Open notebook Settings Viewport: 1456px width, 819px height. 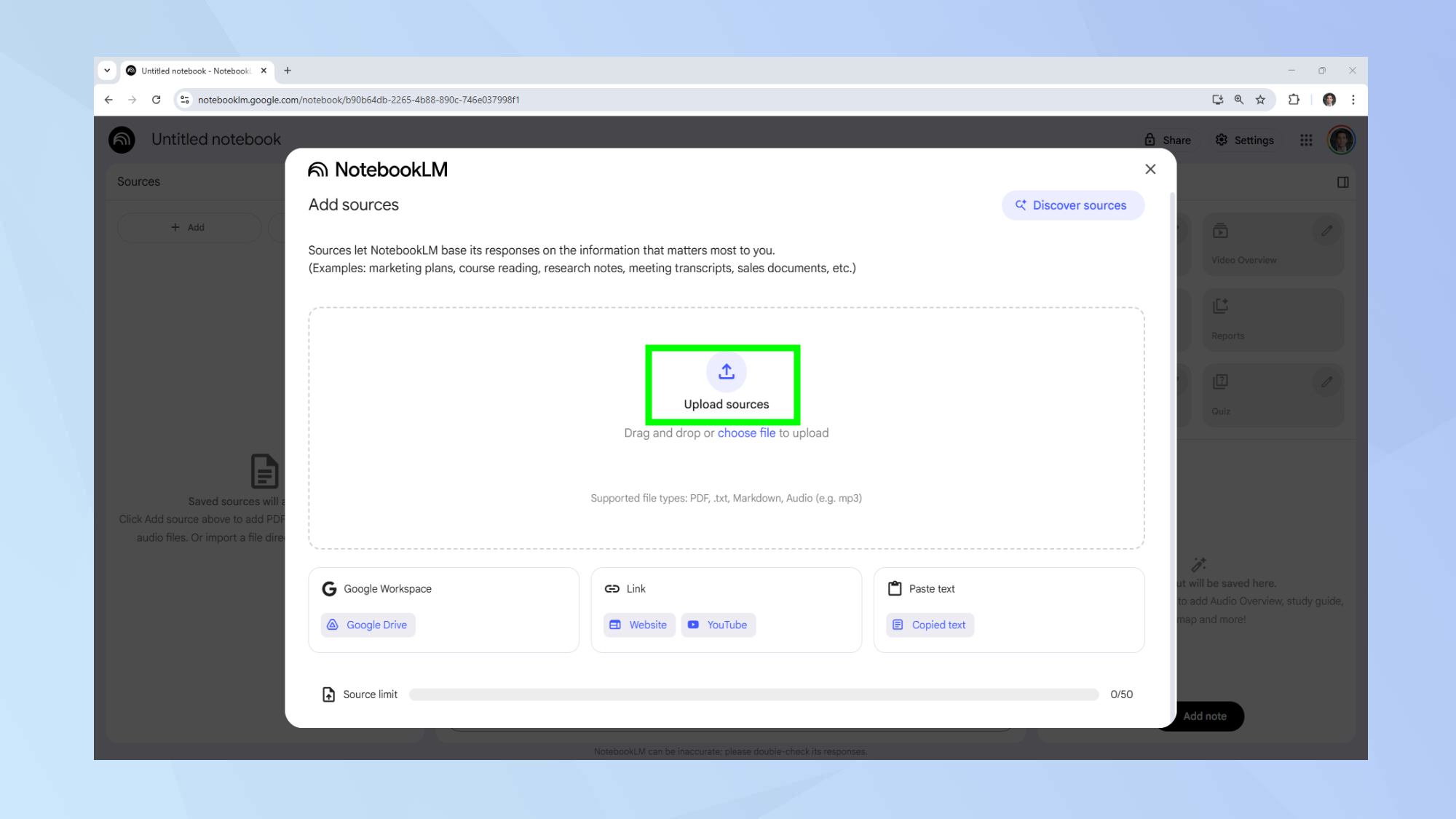[1244, 140]
